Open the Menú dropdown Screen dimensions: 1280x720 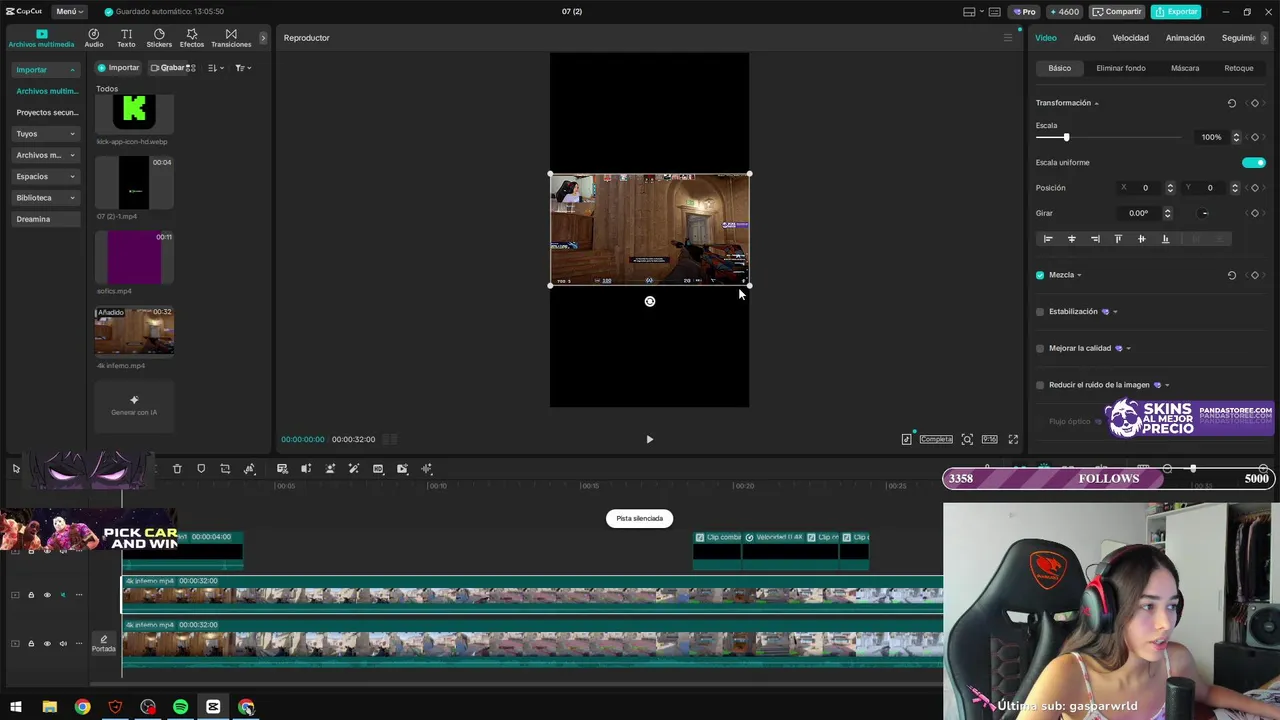click(68, 12)
